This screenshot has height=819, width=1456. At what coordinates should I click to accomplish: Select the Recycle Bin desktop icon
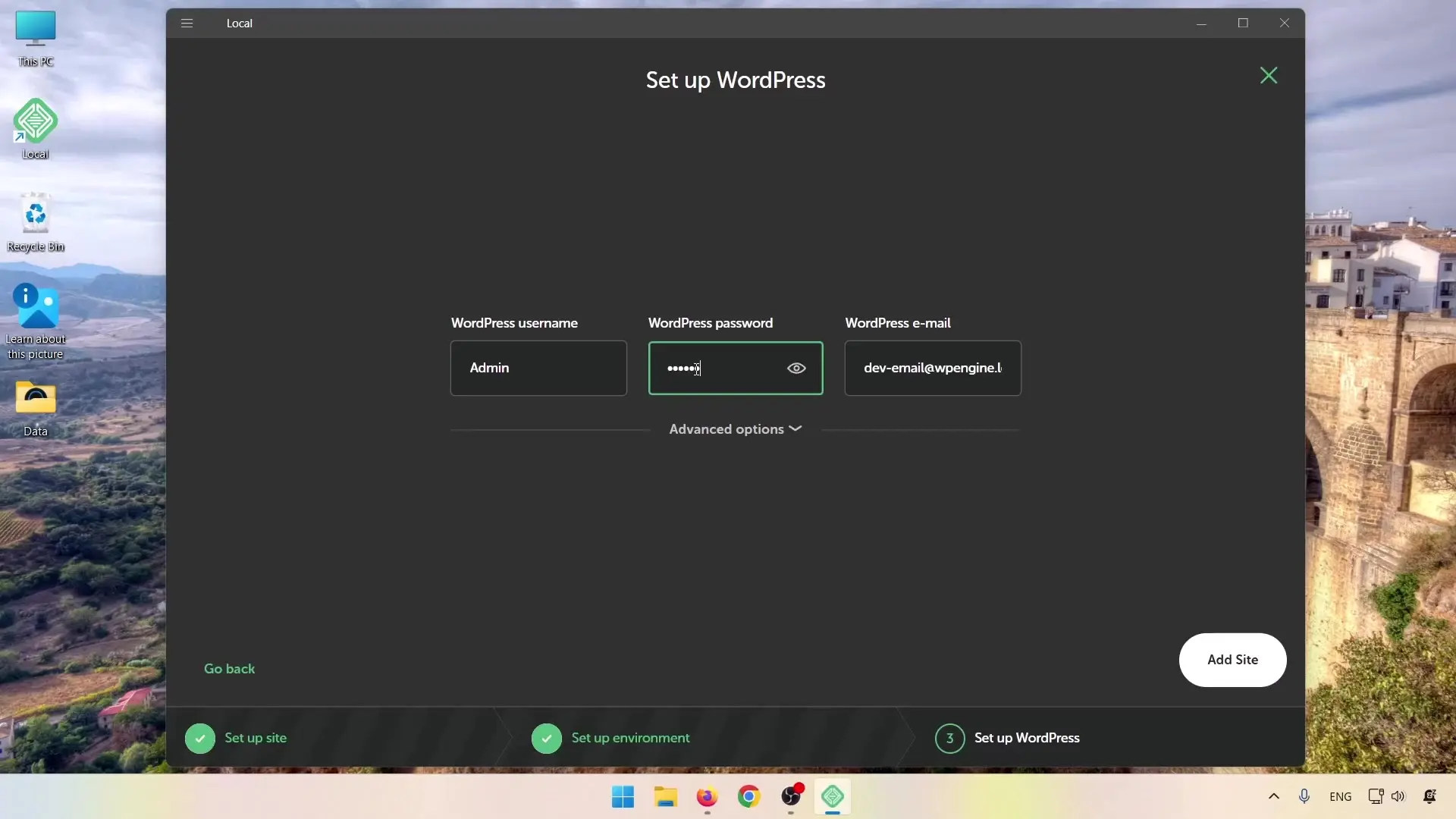click(x=36, y=223)
